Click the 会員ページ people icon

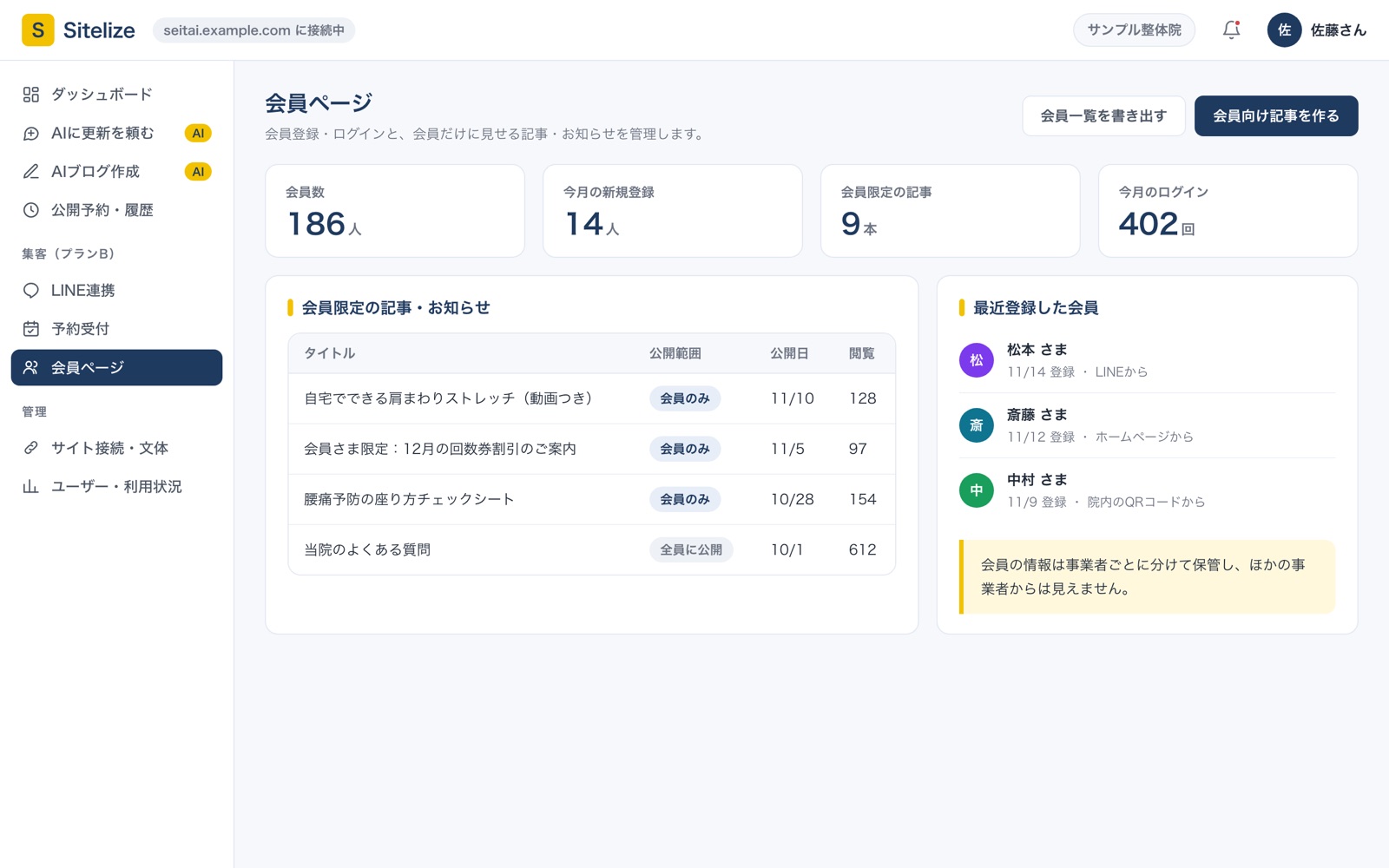click(x=31, y=368)
